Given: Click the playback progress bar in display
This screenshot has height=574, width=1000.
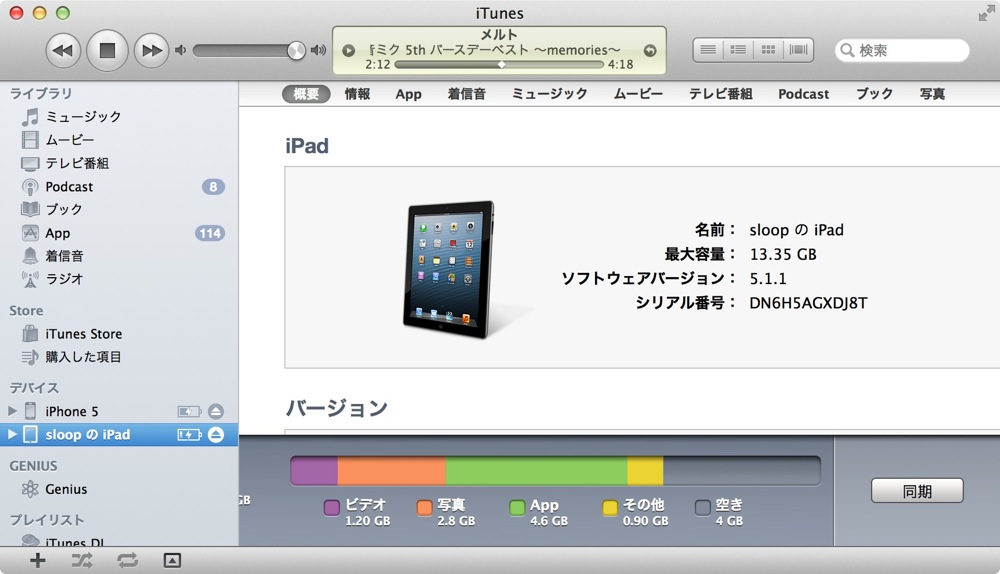Looking at the screenshot, I should [499, 64].
